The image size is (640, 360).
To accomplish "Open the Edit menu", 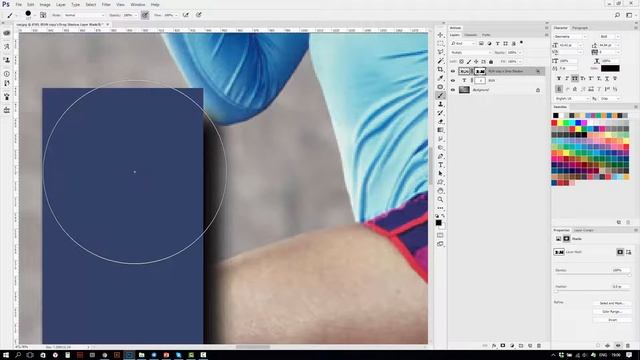I will click(x=31, y=4).
